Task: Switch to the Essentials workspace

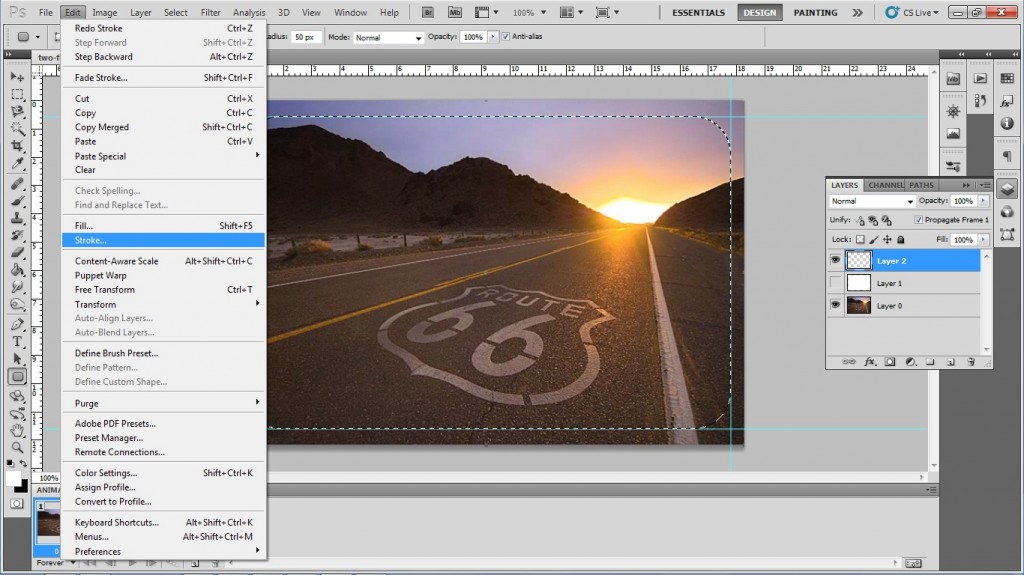Action: pyautogui.click(x=698, y=12)
